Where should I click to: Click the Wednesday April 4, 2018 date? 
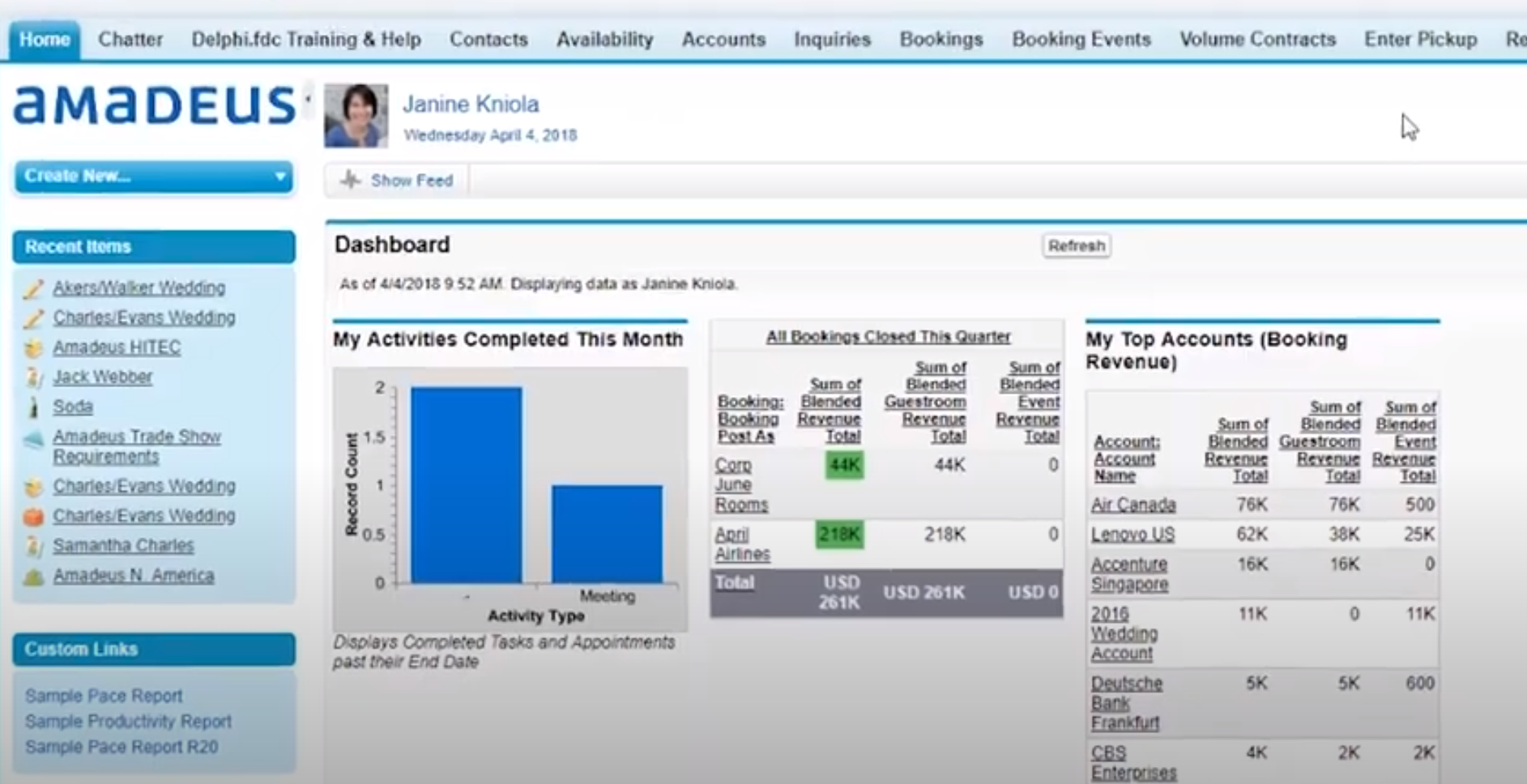pyautogui.click(x=490, y=135)
